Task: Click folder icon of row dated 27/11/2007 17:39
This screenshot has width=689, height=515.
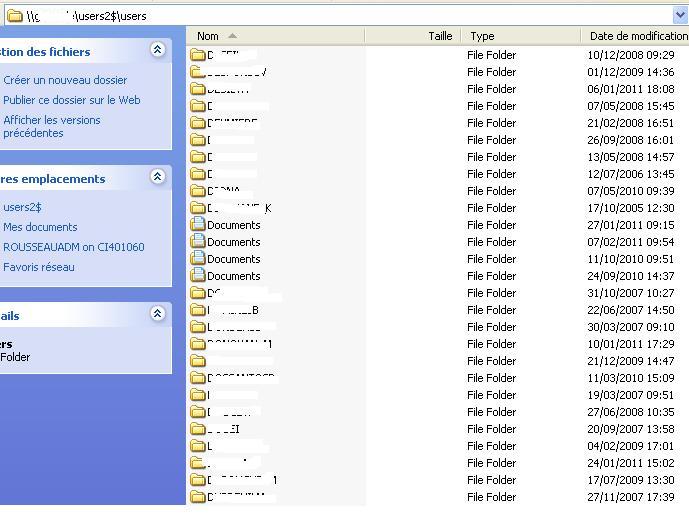Action: [198, 497]
